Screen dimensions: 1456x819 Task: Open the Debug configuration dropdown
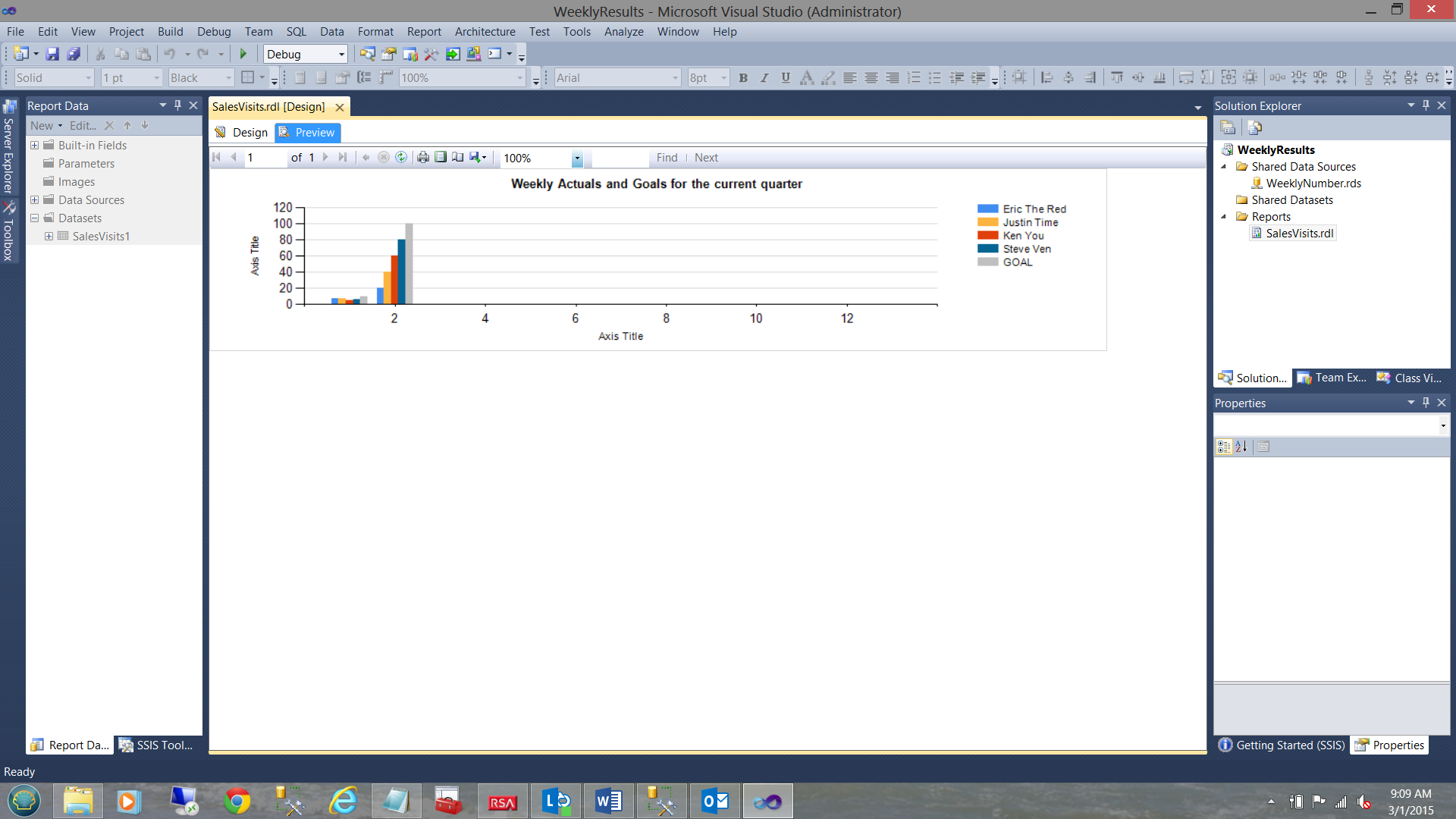[x=341, y=54]
